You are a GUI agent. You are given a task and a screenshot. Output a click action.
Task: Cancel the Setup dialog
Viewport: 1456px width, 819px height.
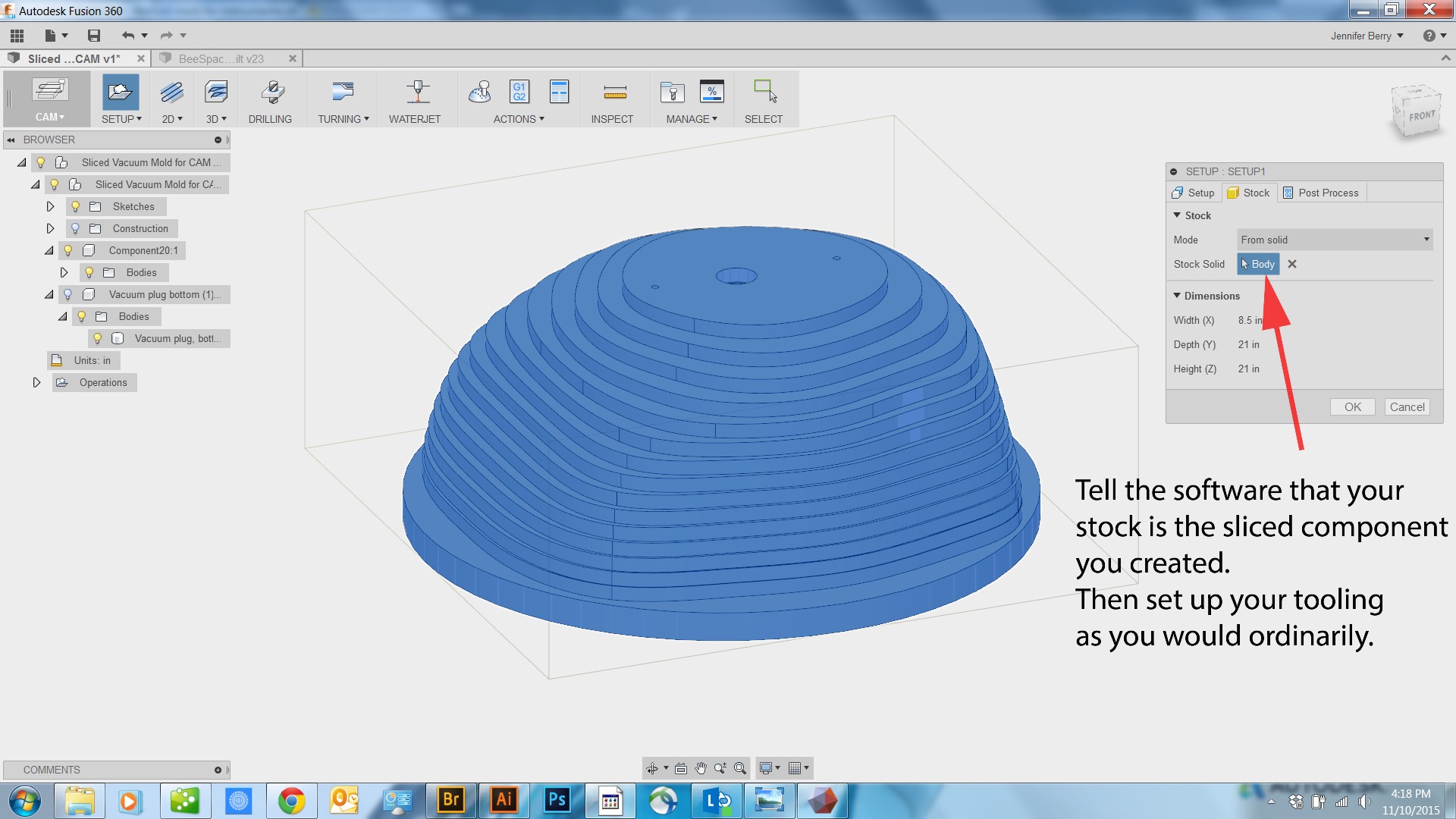pyautogui.click(x=1407, y=407)
